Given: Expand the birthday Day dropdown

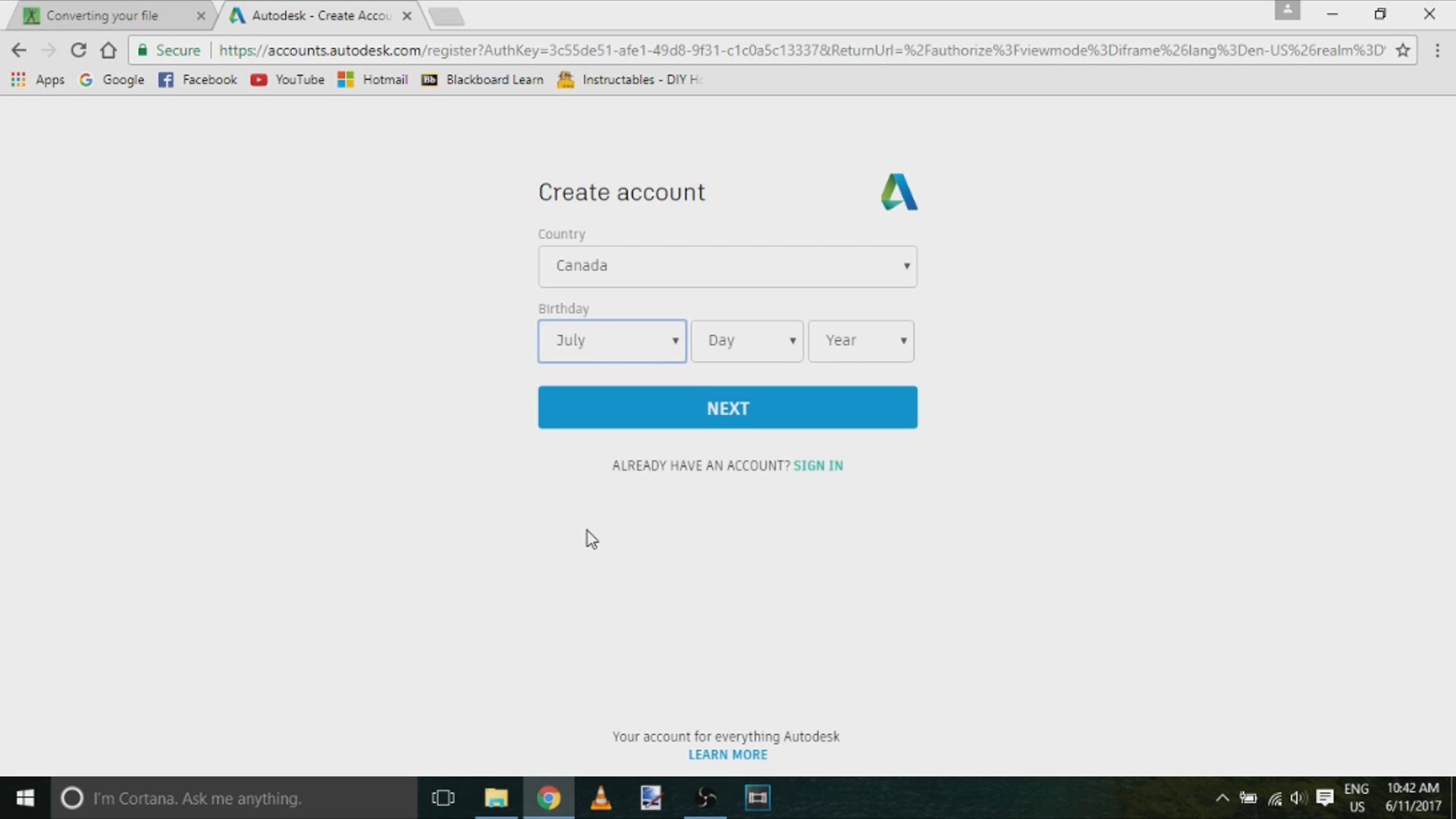Looking at the screenshot, I should 746,340.
